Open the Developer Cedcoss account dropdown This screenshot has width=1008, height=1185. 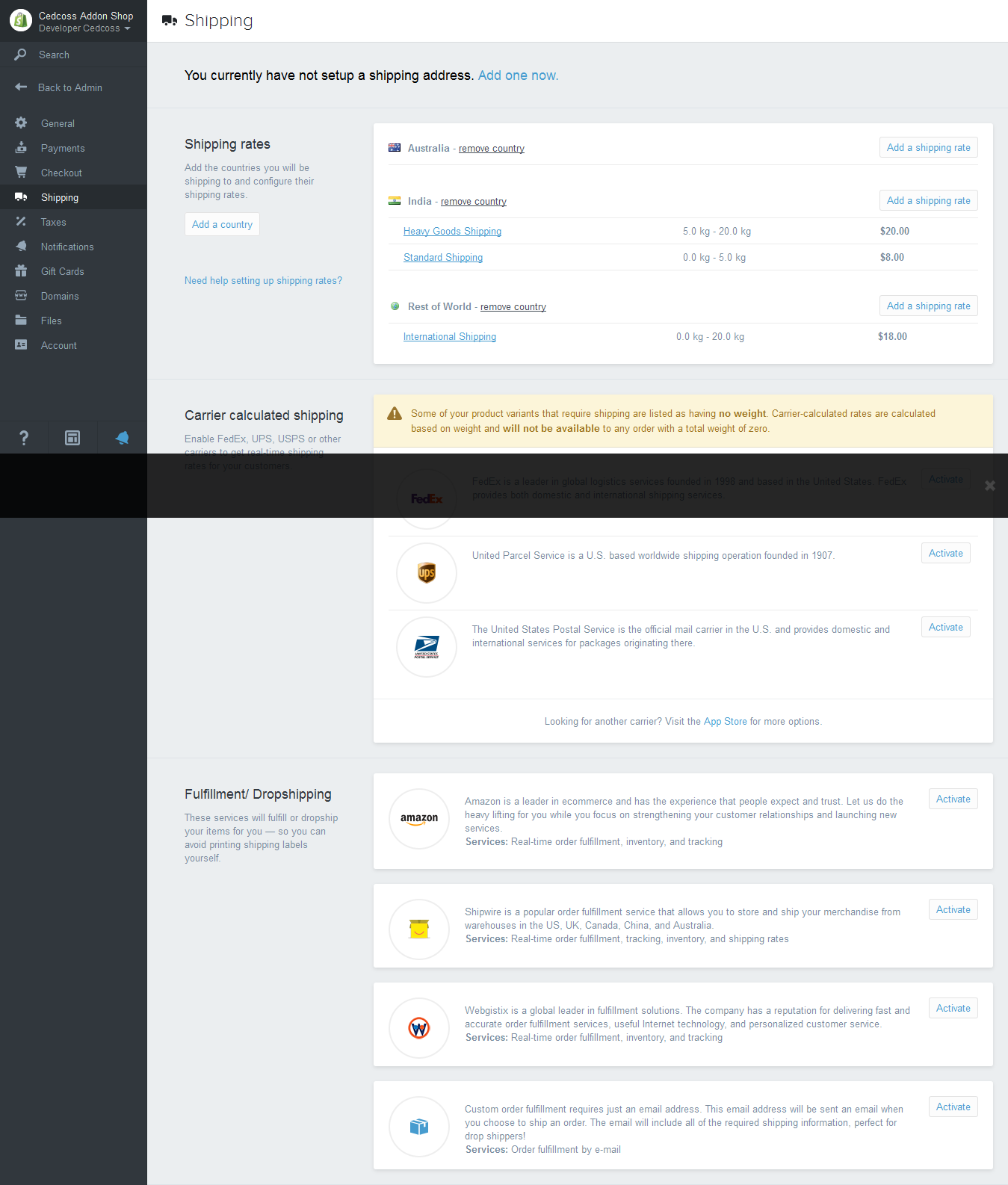click(84, 28)
